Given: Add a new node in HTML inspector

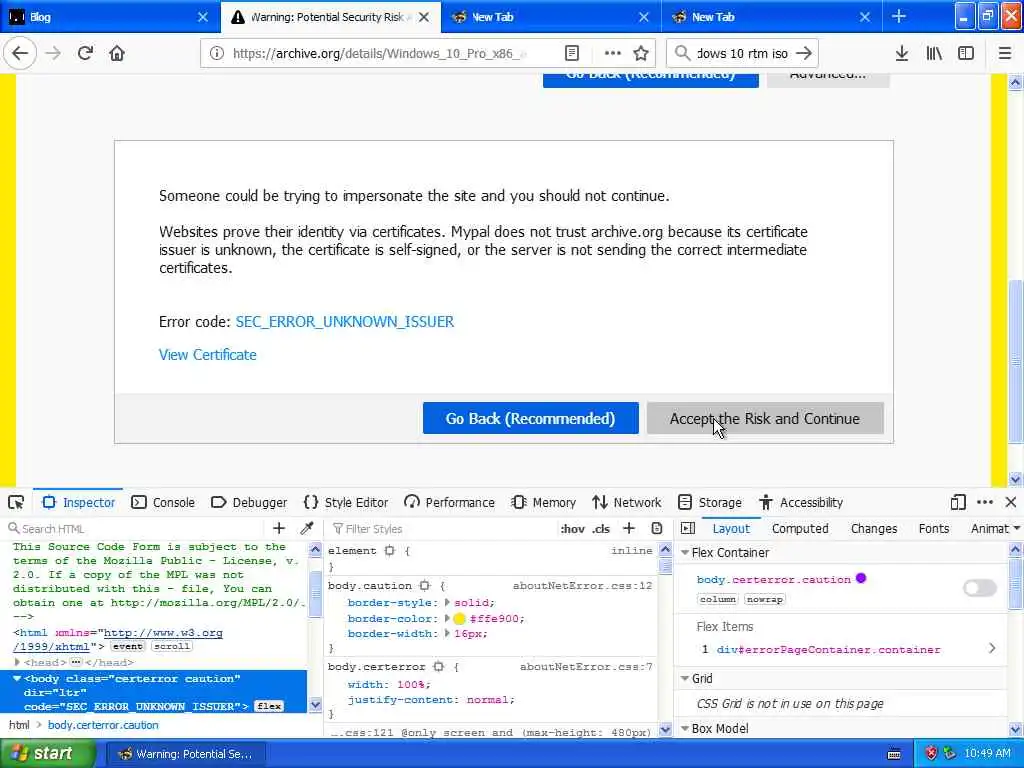Looking at the screenshot, I should click(279, 528).
